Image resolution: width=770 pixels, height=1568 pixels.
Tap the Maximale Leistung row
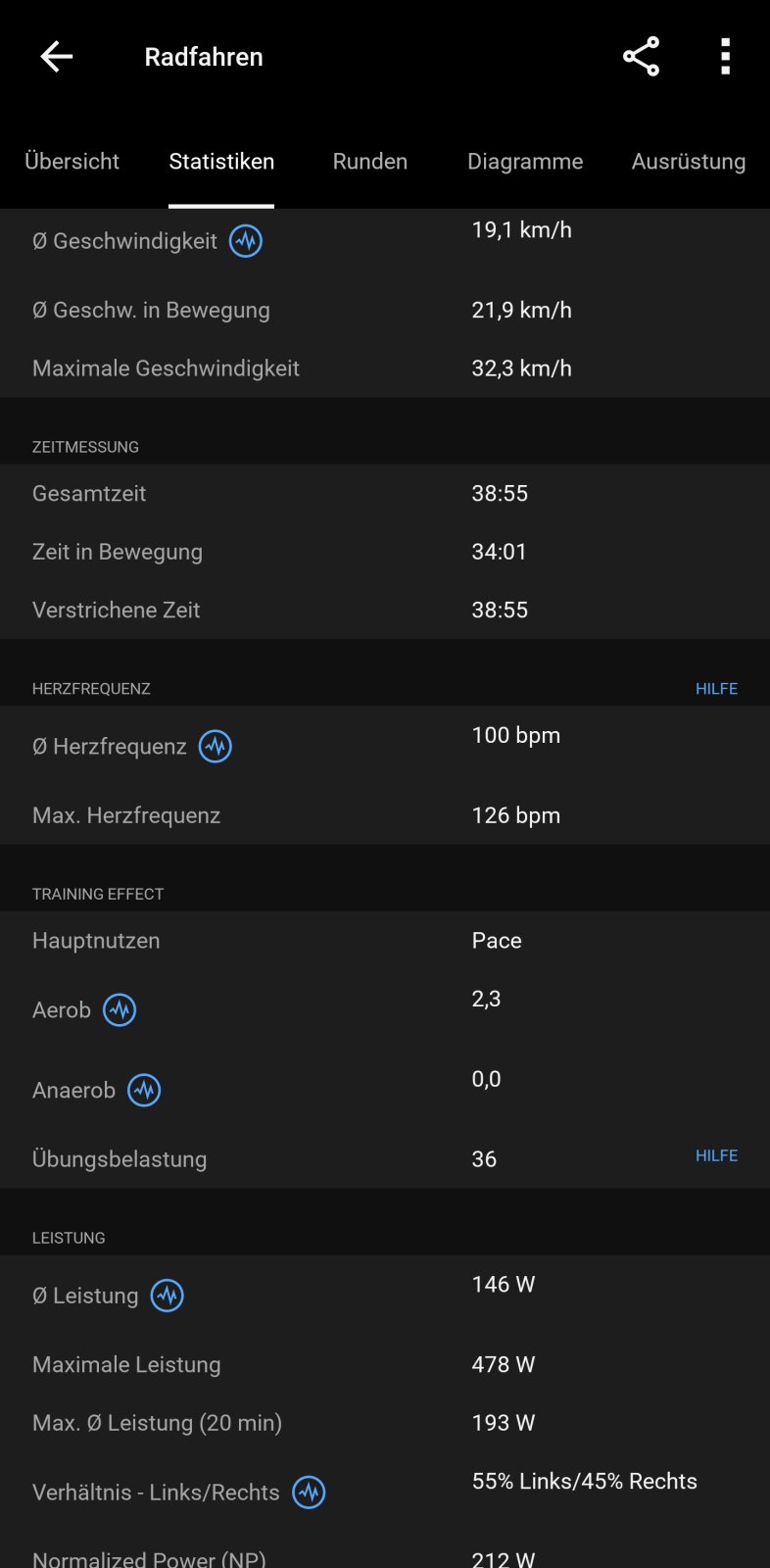pos(385,1364)
